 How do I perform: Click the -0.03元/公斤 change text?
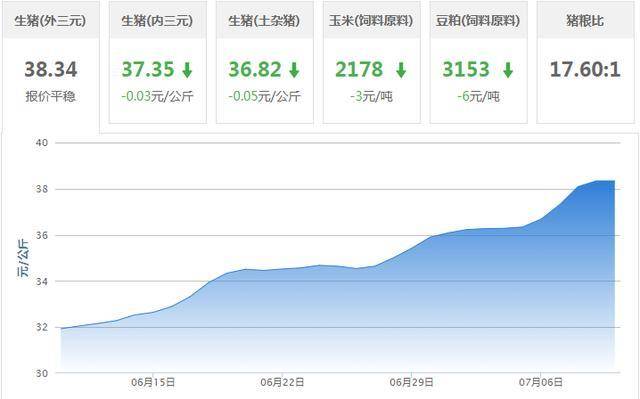pos(158,96)
